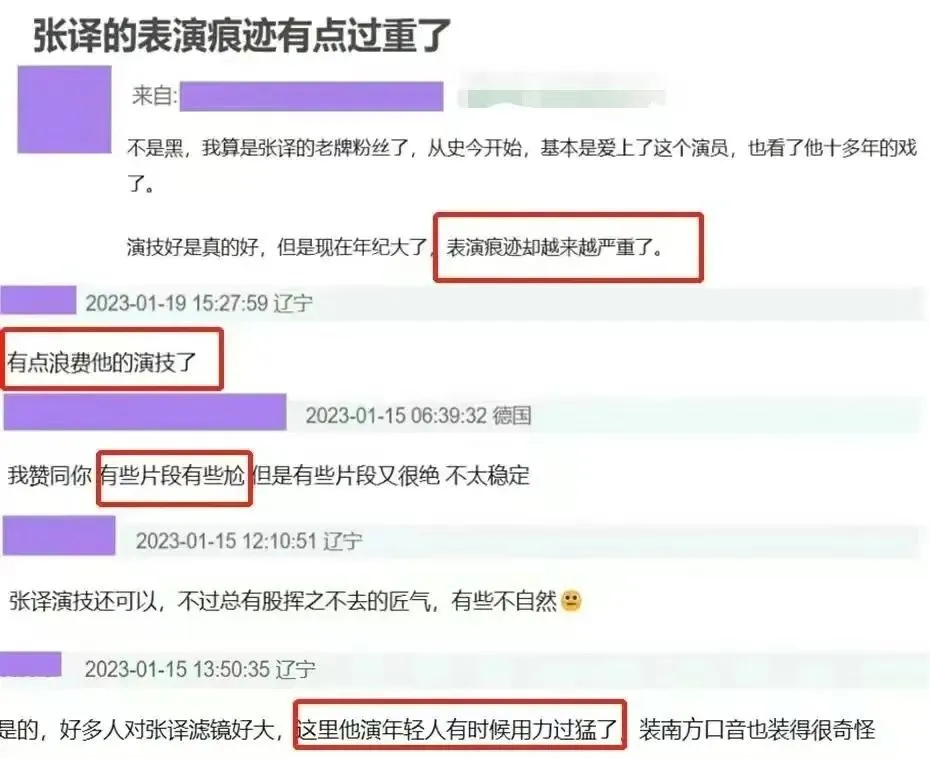The image size is (930, 758).
Task: Click timestamp 2023-01-15 06:39:32 德国
Action: click(418, 415)
